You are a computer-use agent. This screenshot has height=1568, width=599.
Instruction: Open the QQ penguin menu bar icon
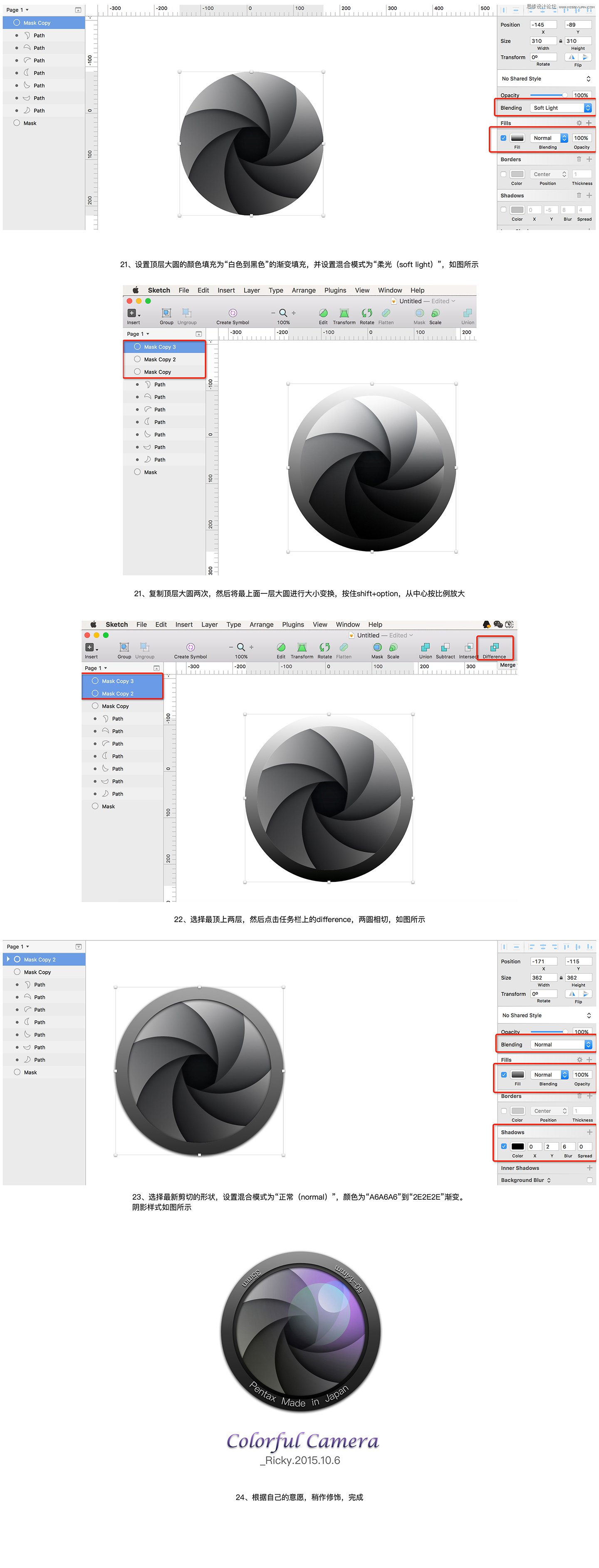click(486, 625)
